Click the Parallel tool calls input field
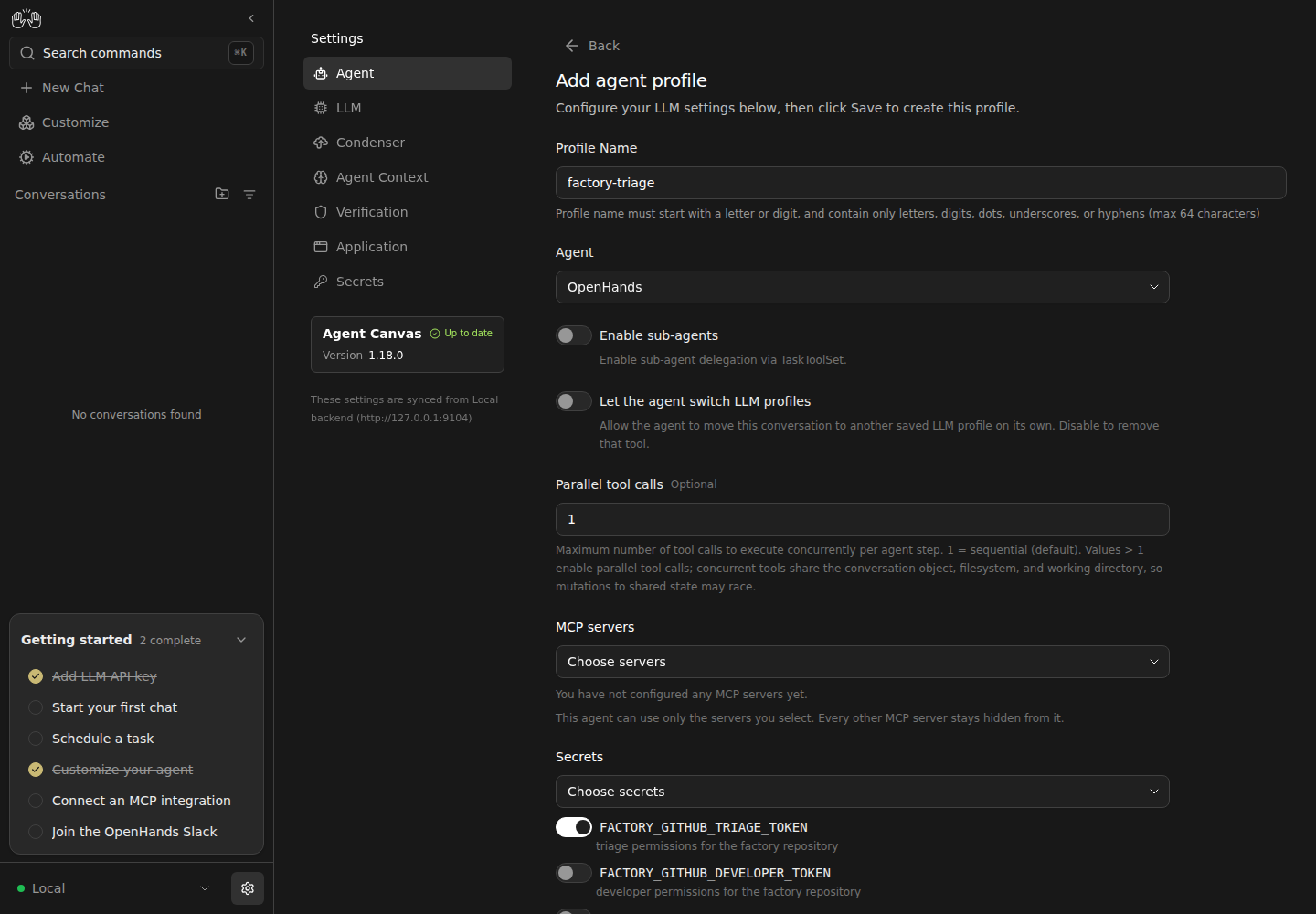 (863, 519)
